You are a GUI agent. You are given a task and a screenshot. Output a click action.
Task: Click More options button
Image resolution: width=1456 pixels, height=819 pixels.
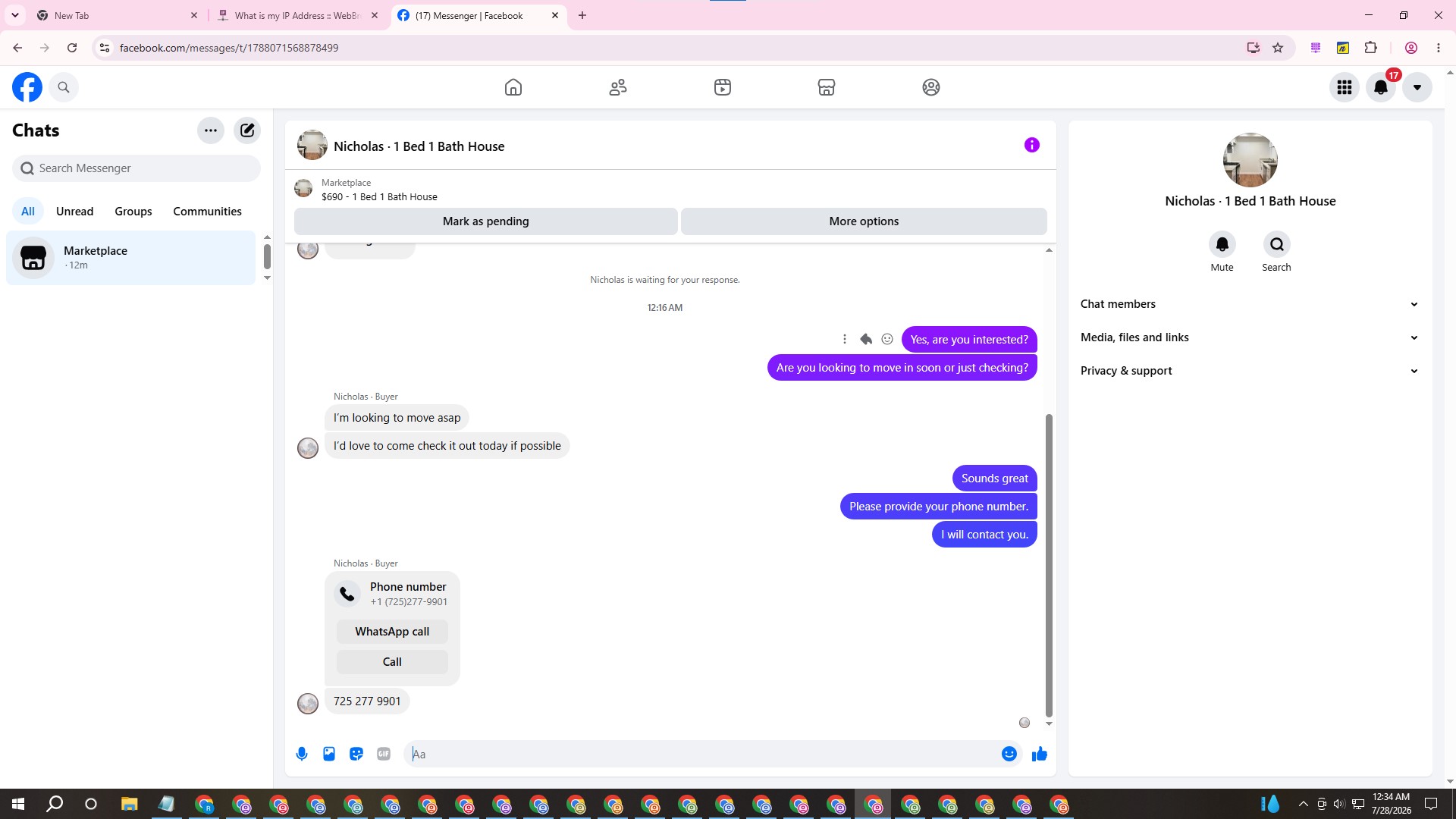(x=864, y=221)
